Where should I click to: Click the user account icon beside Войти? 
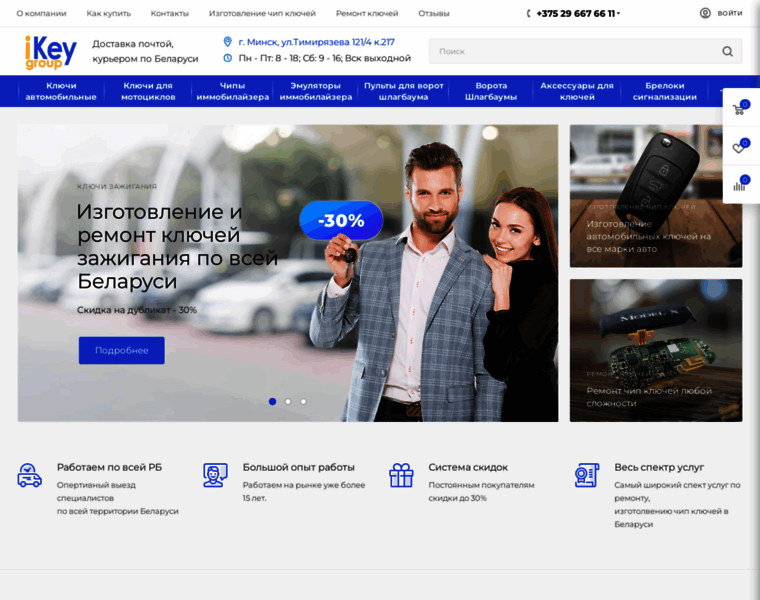705,13
